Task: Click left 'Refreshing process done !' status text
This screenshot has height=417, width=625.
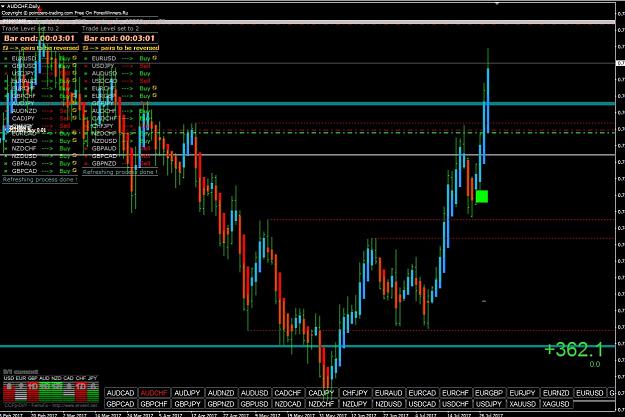Action: coord(38,180)
